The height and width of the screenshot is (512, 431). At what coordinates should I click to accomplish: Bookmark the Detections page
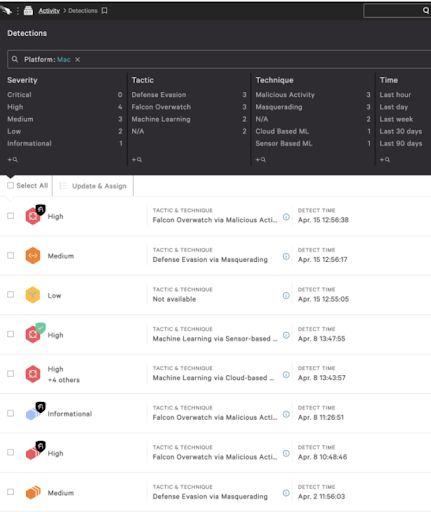tap(104, 11)
